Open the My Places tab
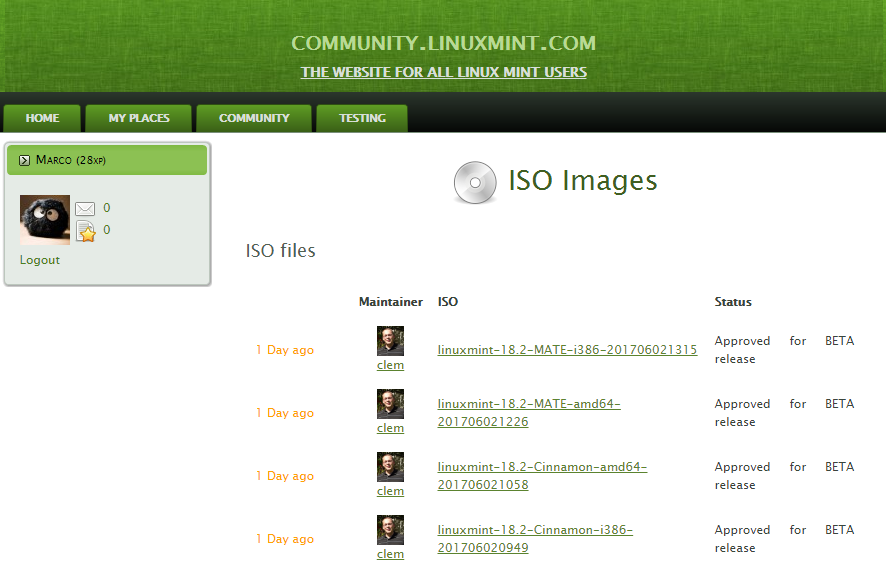886x567 pixels. (138, 118)
